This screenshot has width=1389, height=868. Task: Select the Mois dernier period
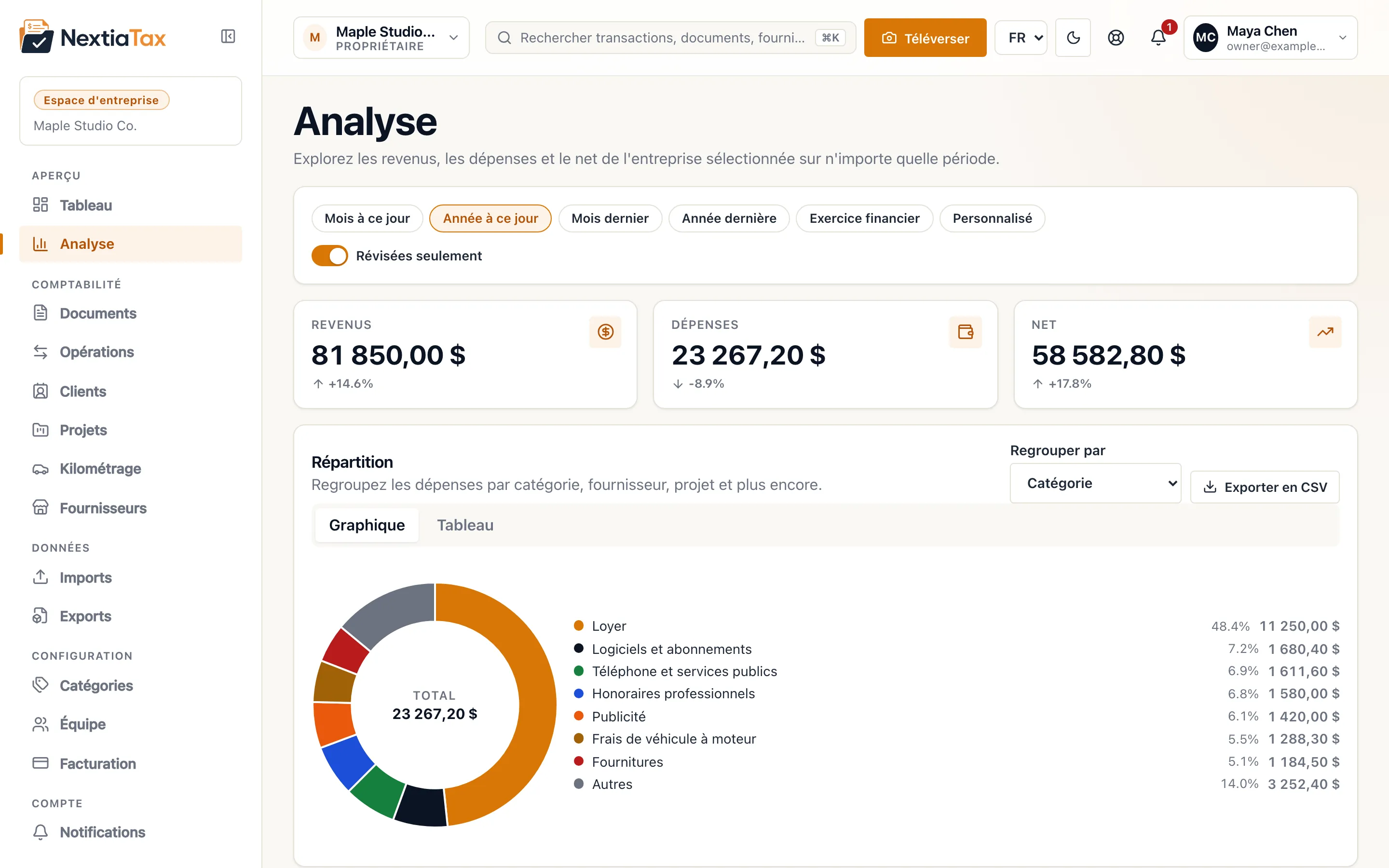(x=610, y=218)
